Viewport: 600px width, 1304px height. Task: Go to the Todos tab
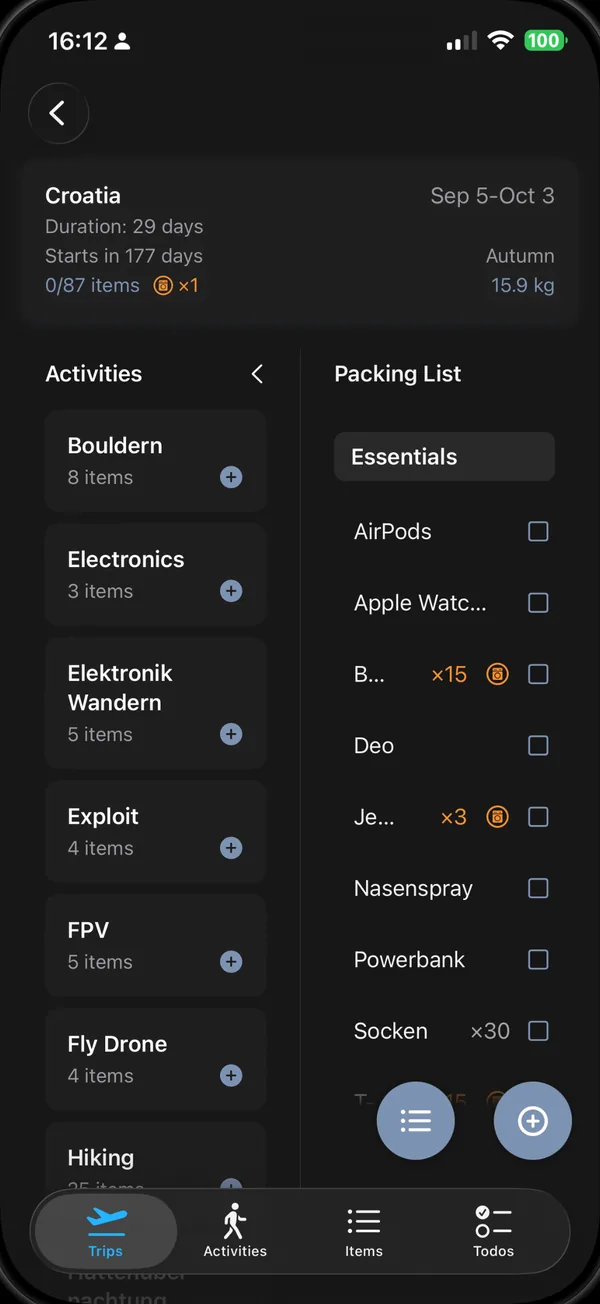pyautogui.click(x=494, y=1231)
